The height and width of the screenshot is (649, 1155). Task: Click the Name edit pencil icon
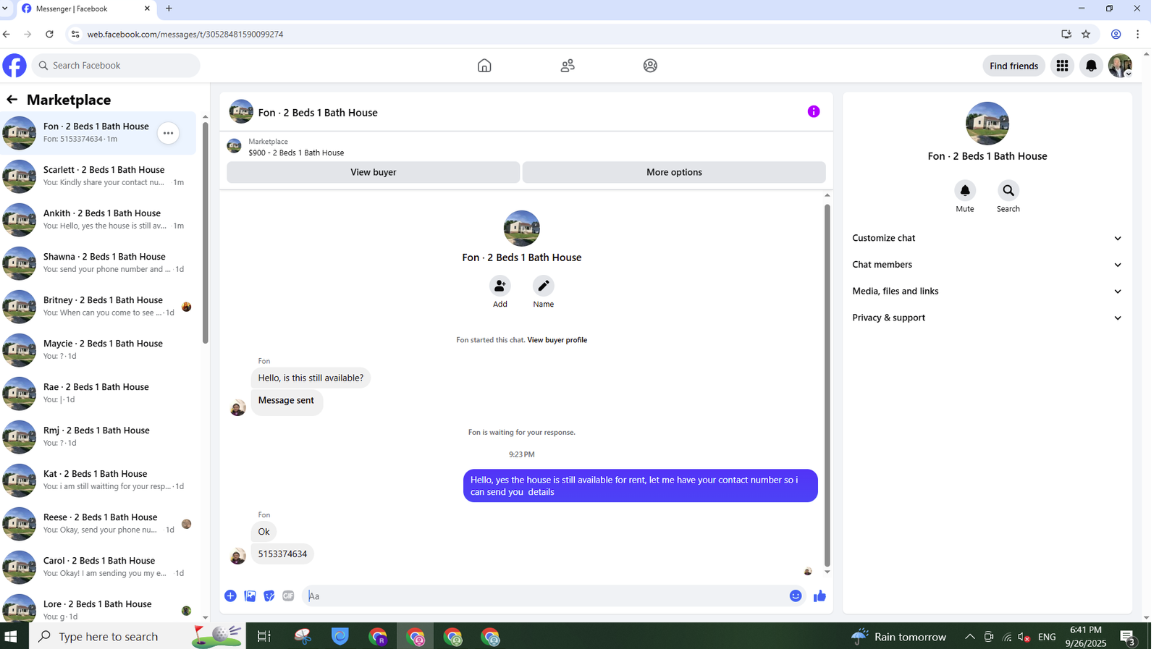[x=543, y=286]
